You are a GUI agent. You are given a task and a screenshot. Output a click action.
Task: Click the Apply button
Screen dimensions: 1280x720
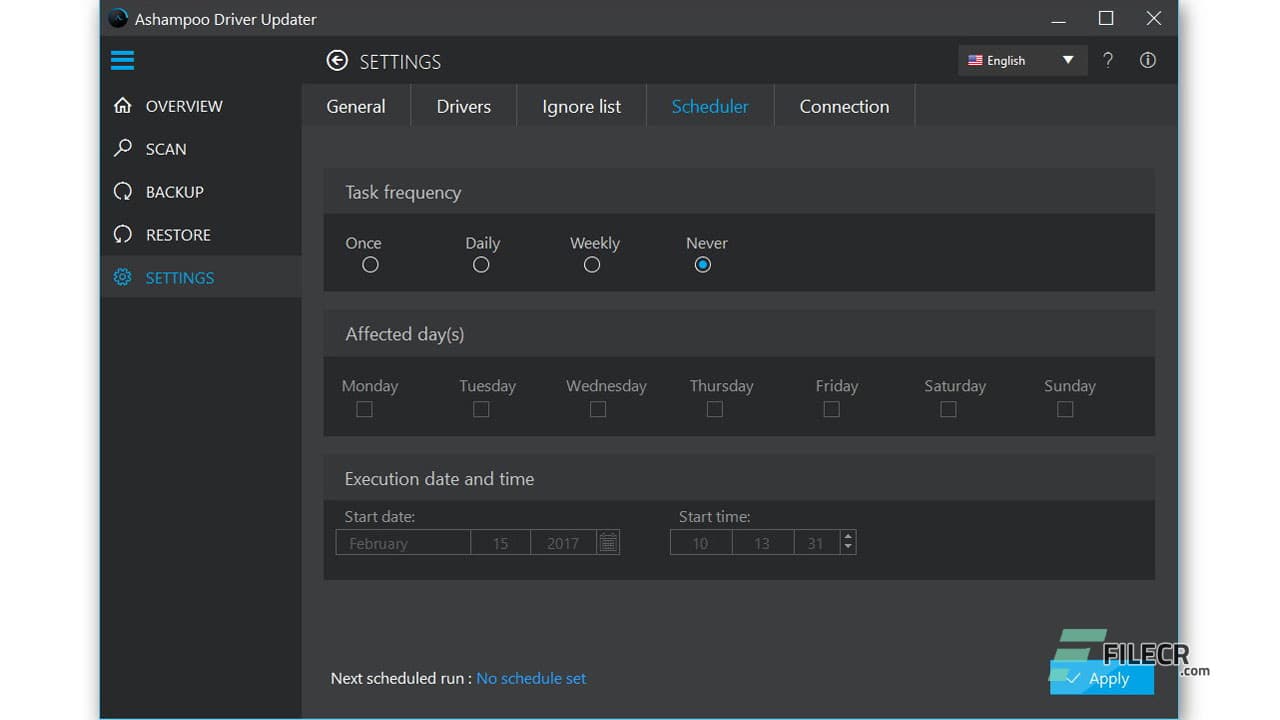(1101, 678)
